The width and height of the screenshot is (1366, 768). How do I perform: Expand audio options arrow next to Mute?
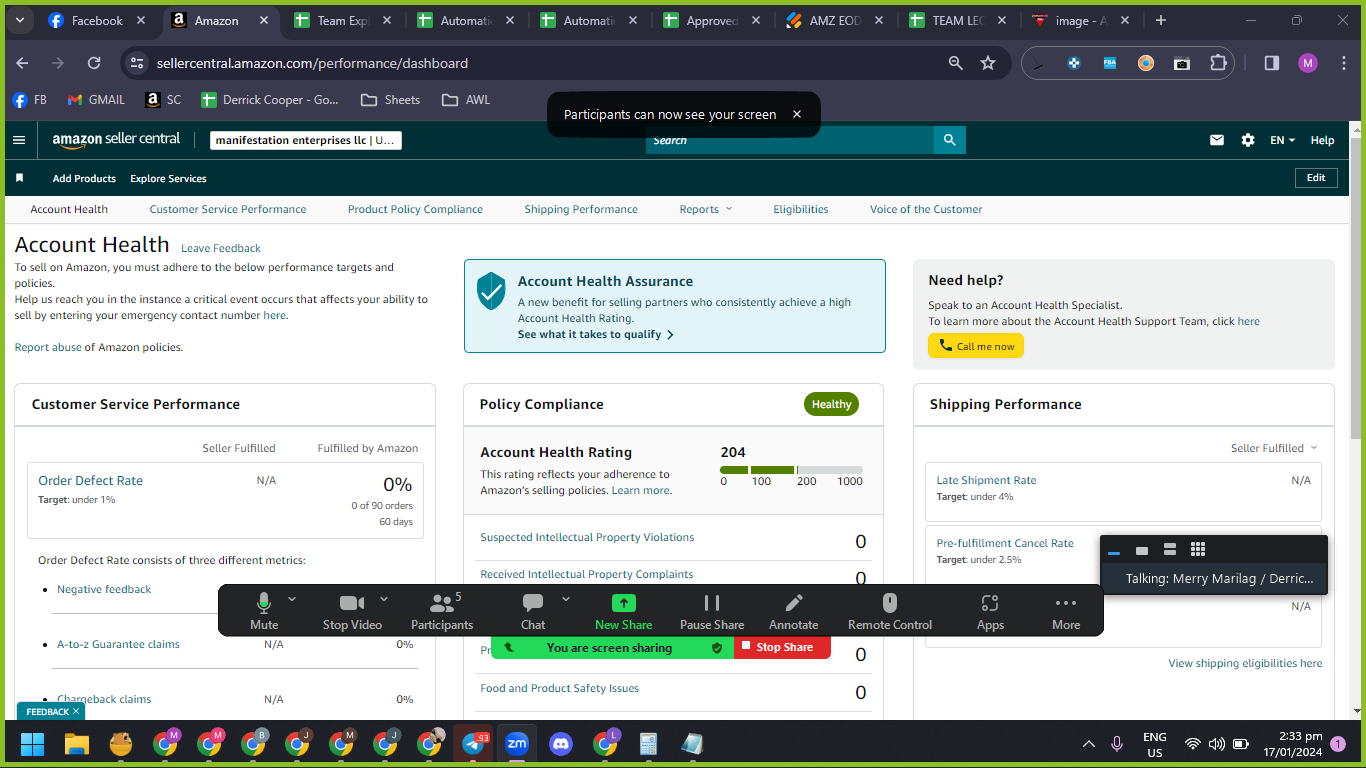point(292,599)
